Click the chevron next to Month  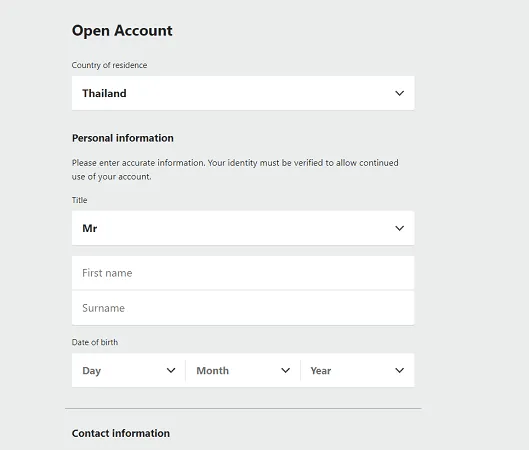[285, 370]
